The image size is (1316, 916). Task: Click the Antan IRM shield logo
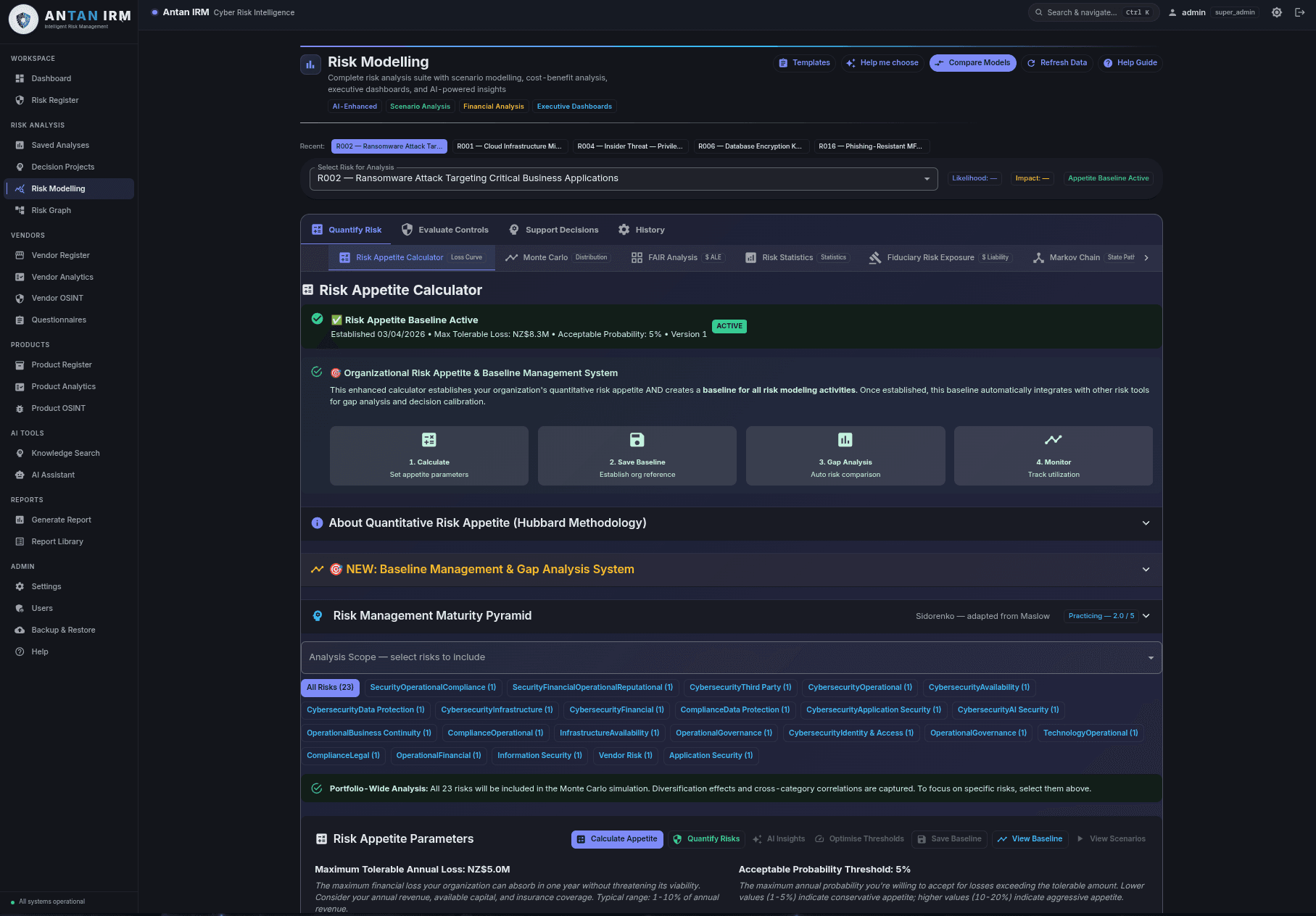(23, 20)
